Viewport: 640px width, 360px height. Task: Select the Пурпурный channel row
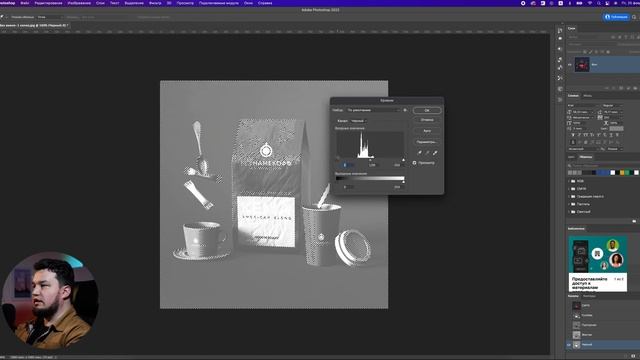pos(602,325)
